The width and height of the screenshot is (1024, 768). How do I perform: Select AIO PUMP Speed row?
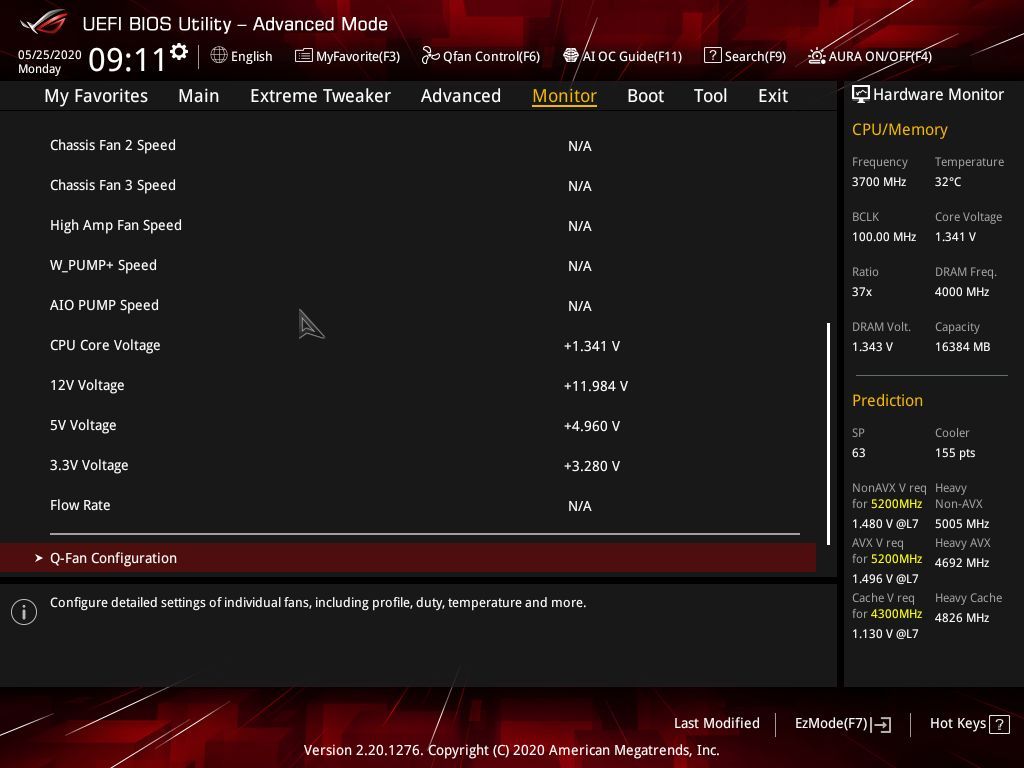408,305
